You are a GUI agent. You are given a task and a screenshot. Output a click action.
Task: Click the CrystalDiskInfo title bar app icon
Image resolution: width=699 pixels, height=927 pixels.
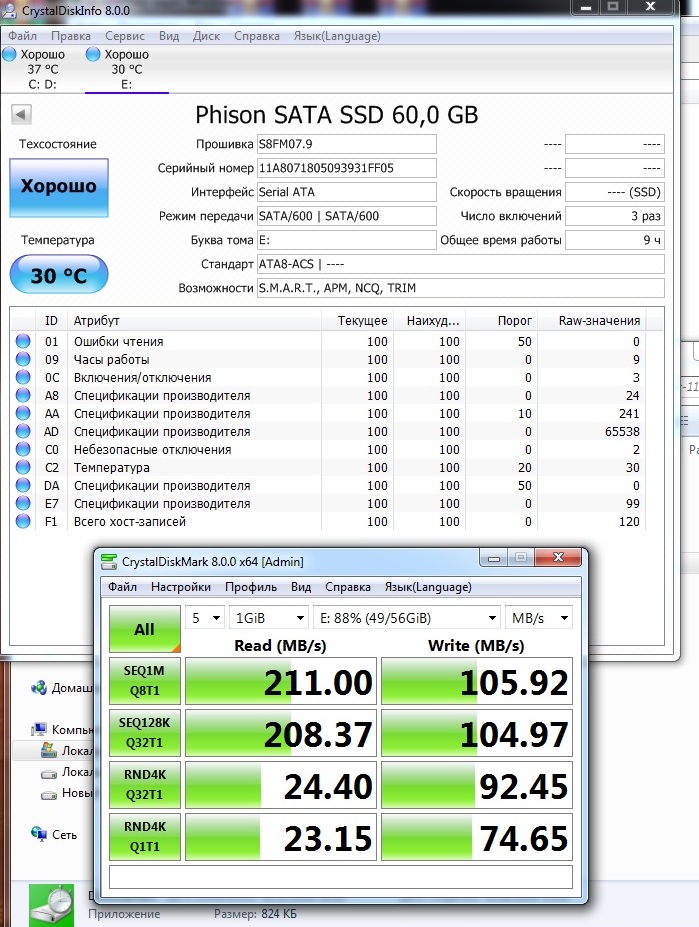tap(9, 10)
